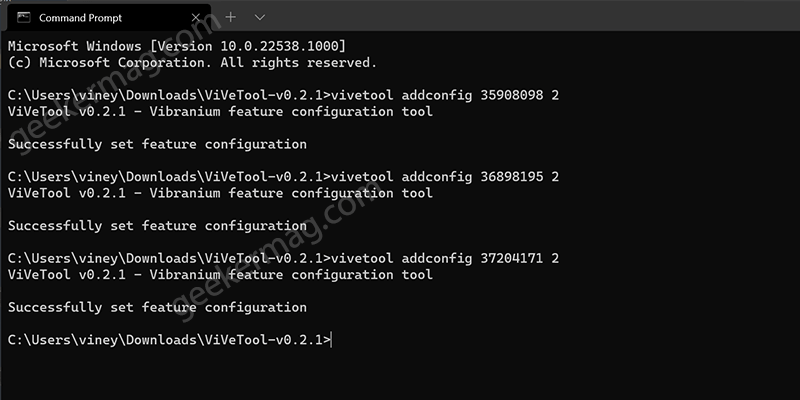Click the 'Microsoft Windows' text on top line
The height and width of the screenshot is (400, 800).
pos(74,46)
